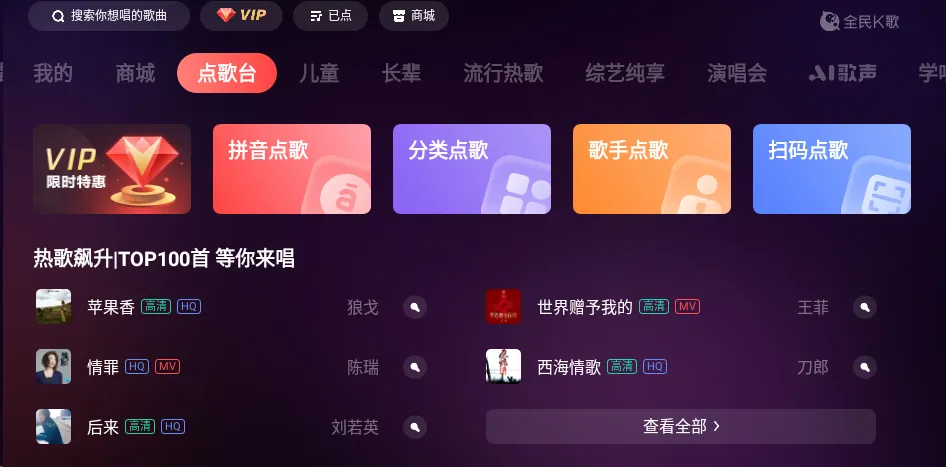Select the 我的 tab
946x467 pixels.
pyautogui.click(x=53, y=73)
